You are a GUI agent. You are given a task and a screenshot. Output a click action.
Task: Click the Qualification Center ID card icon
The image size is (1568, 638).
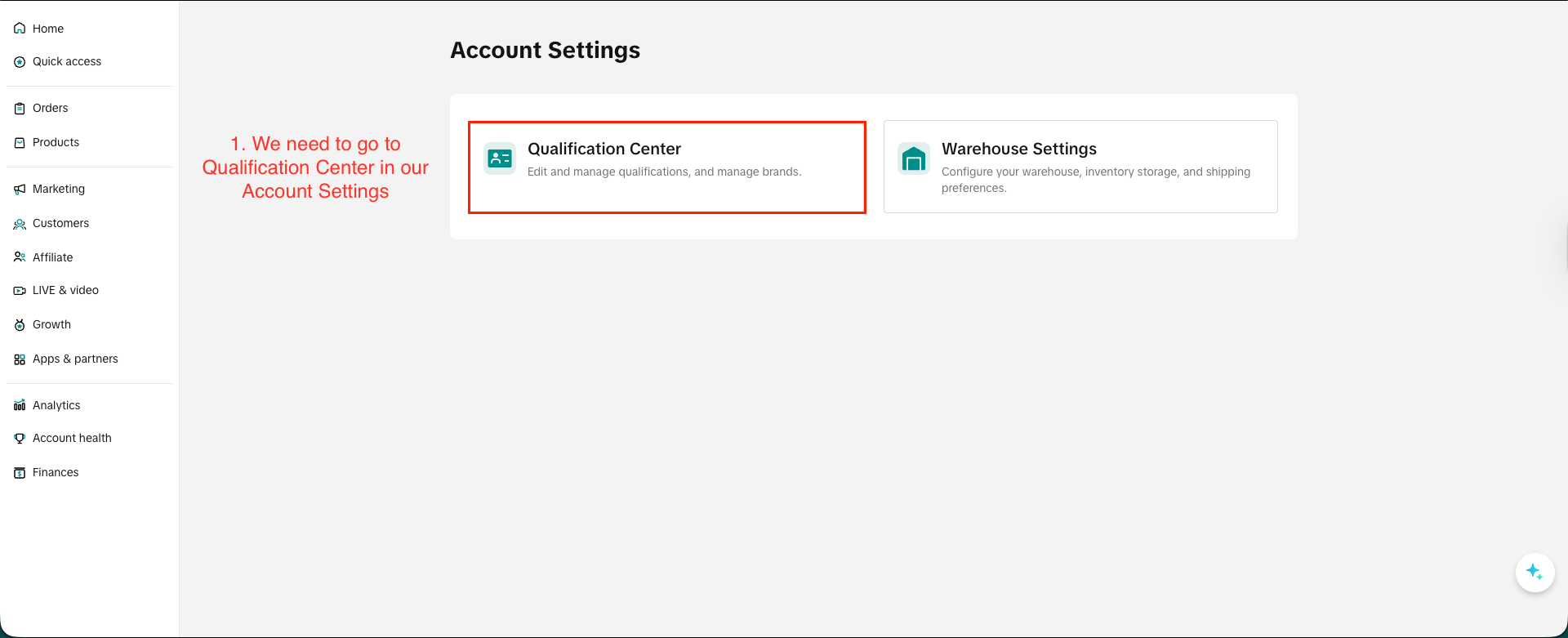tap(500, 158)
